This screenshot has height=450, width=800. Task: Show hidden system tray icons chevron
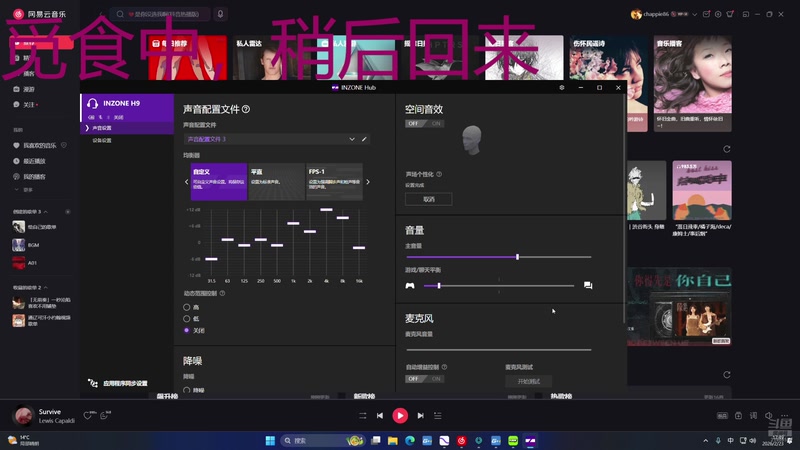[x=706, y=440]
